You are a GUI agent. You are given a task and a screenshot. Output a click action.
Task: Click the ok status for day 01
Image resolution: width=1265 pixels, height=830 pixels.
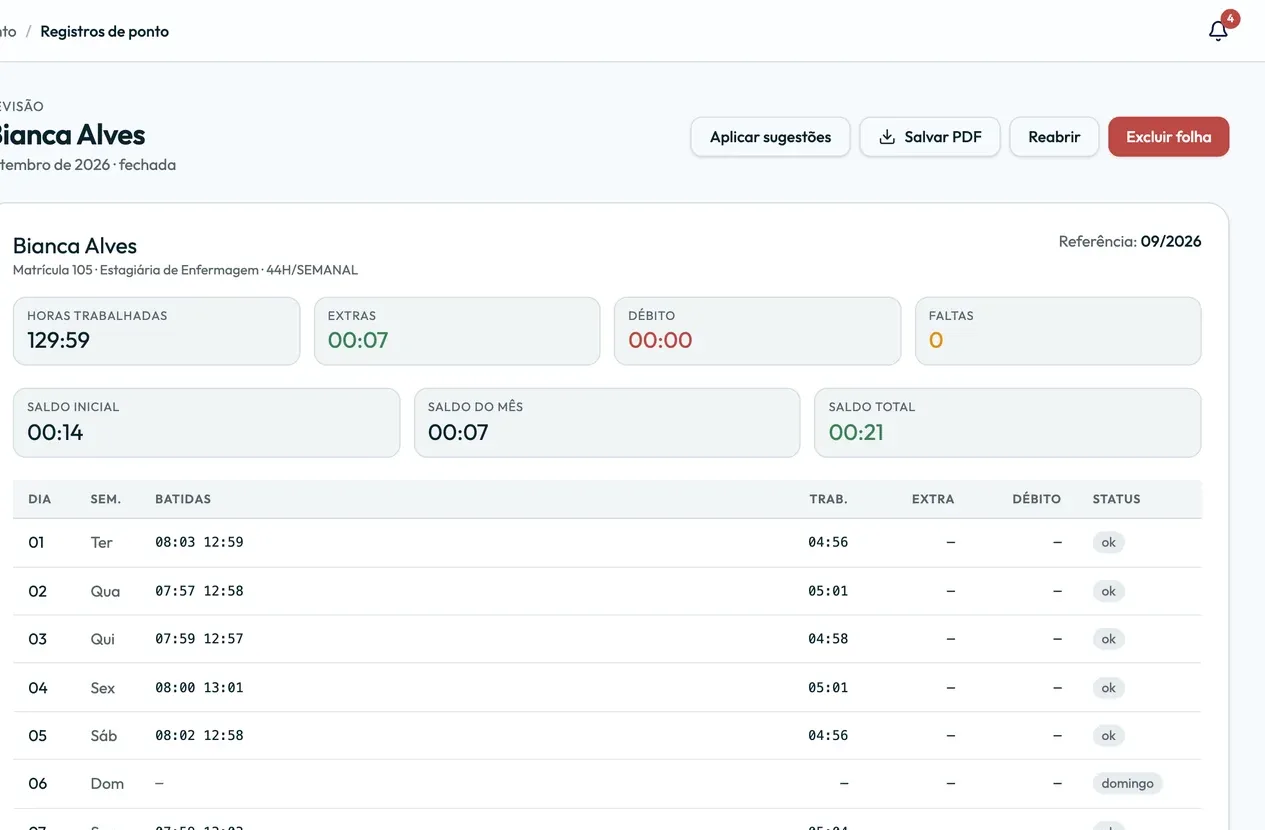(x=1108, y=542)
